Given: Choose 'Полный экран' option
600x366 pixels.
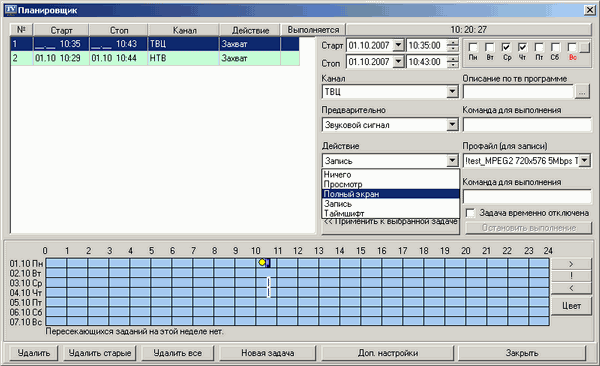Looking at the screenshot, I should (391, 194).
